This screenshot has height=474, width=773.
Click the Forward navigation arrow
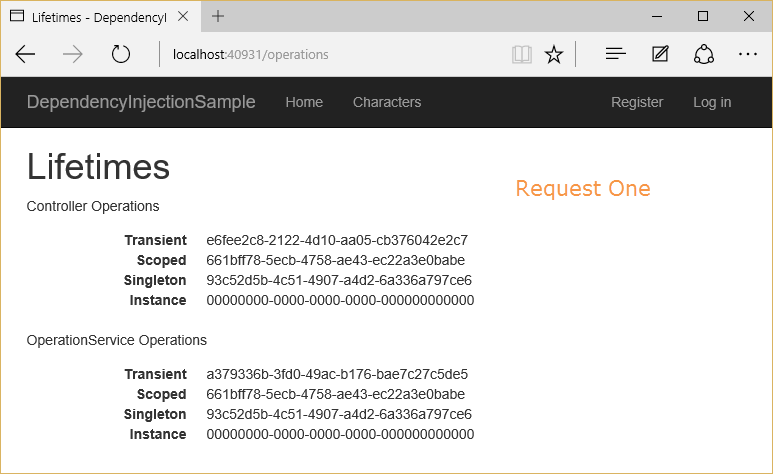tap(73, 55)
